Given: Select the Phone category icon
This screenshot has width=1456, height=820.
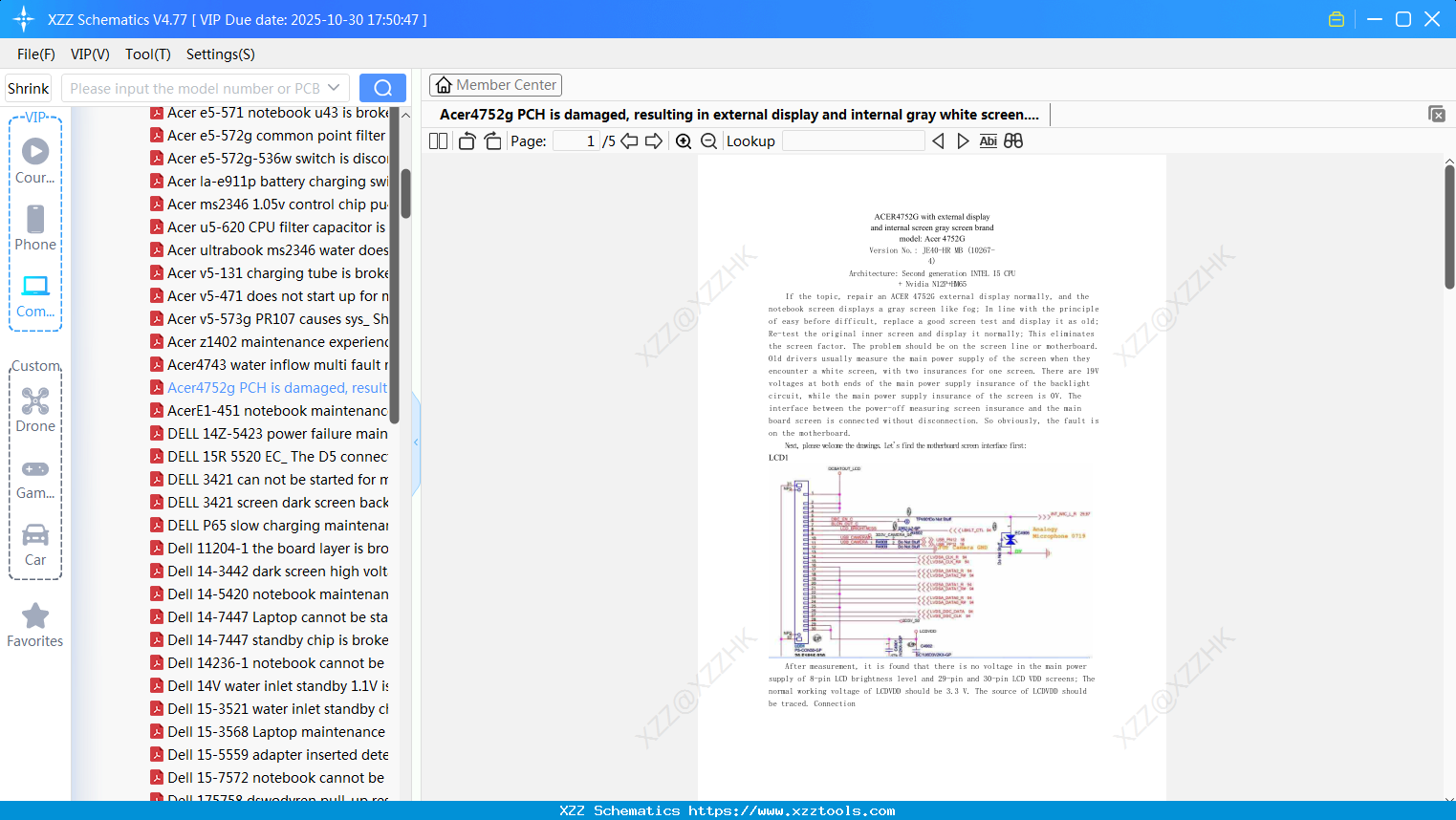Looking at the screenshot, I should pos(35,219).
